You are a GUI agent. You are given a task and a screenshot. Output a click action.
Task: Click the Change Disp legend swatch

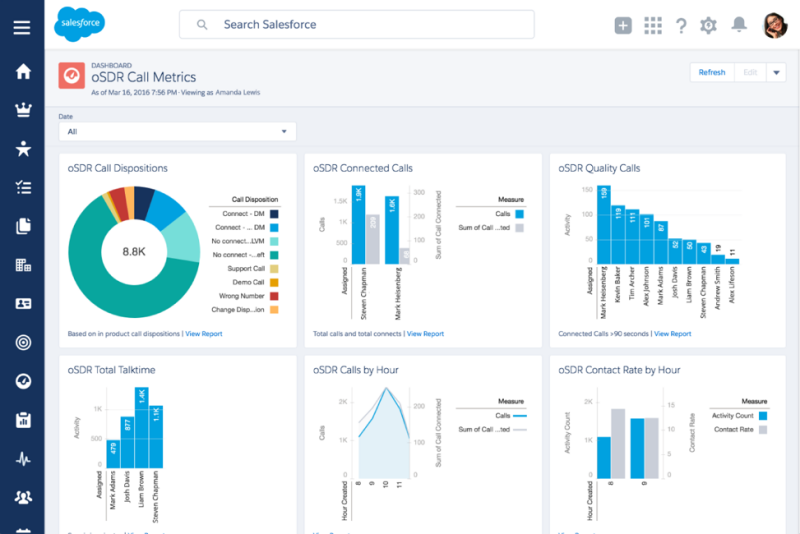(x=274, y=310)
